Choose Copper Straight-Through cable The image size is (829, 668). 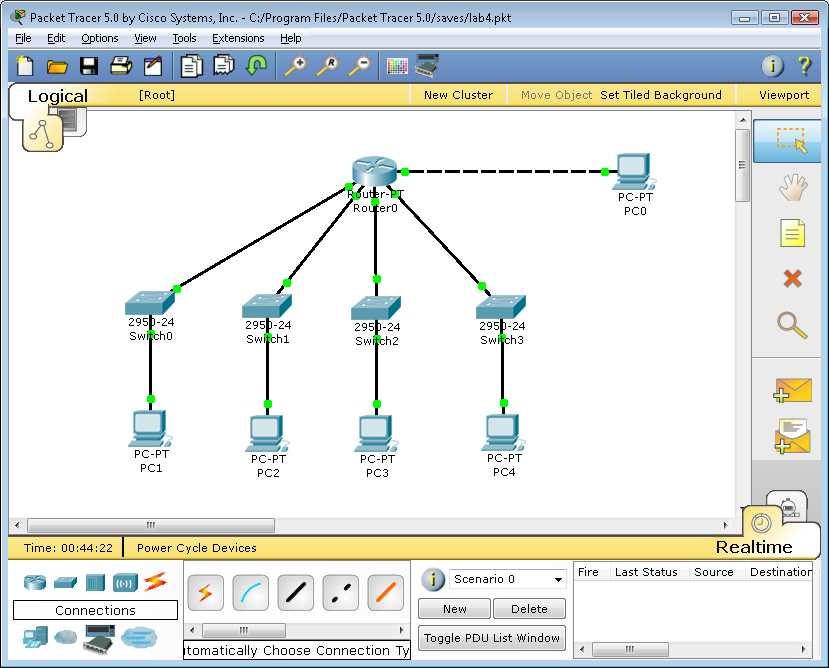click(x=296, y=592)
